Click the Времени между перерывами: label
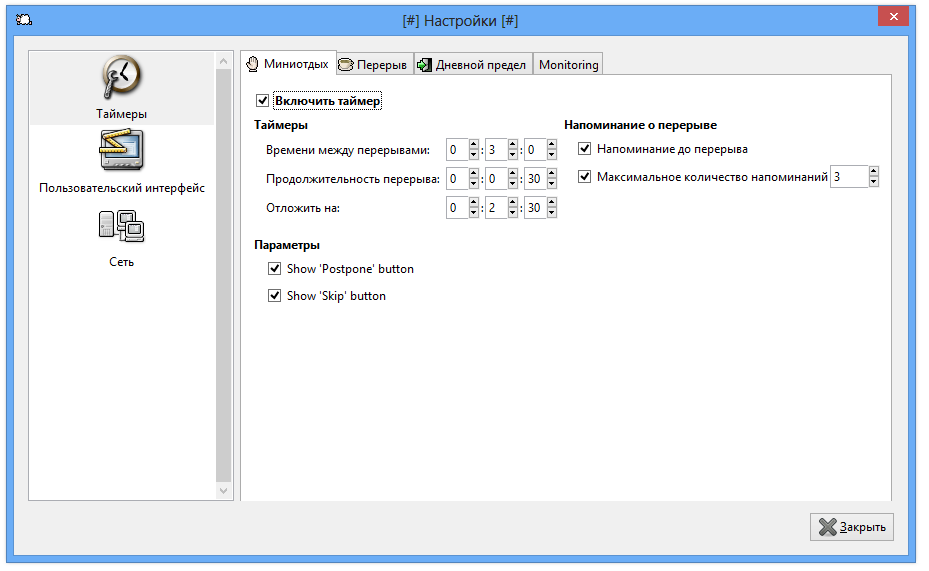 [x=348, y=150]
